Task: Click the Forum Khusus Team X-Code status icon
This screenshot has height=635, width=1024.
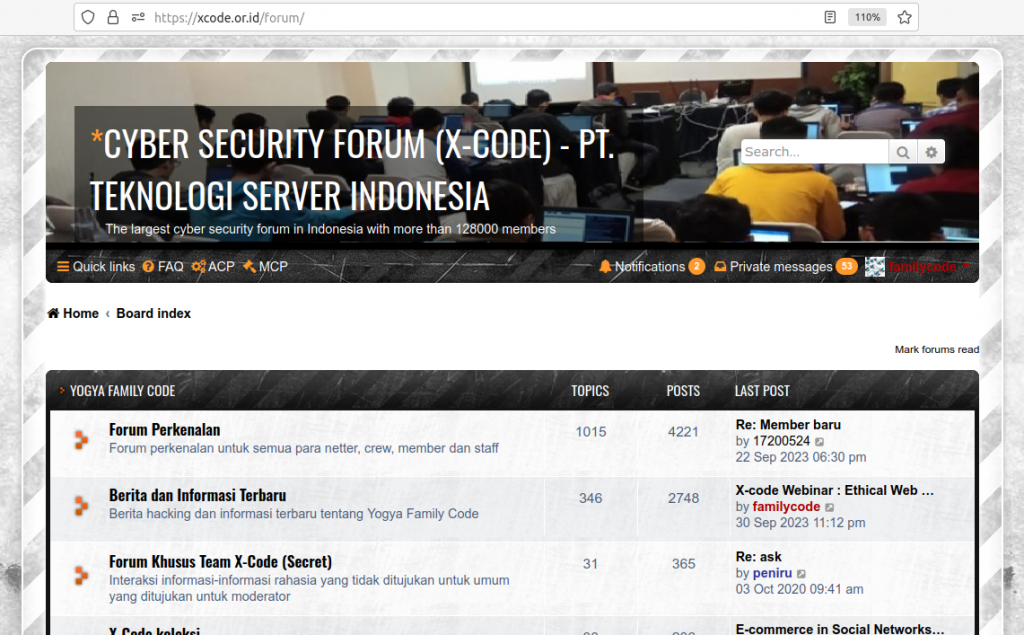Action: [81, 575]
